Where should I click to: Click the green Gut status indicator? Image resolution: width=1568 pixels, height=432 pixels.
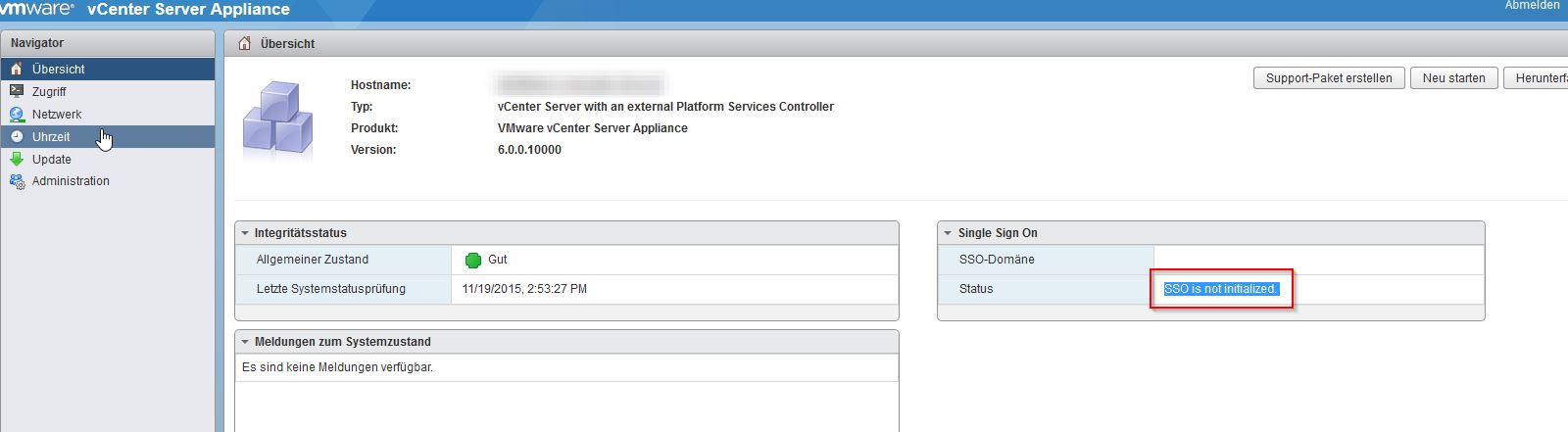point(473,260)
